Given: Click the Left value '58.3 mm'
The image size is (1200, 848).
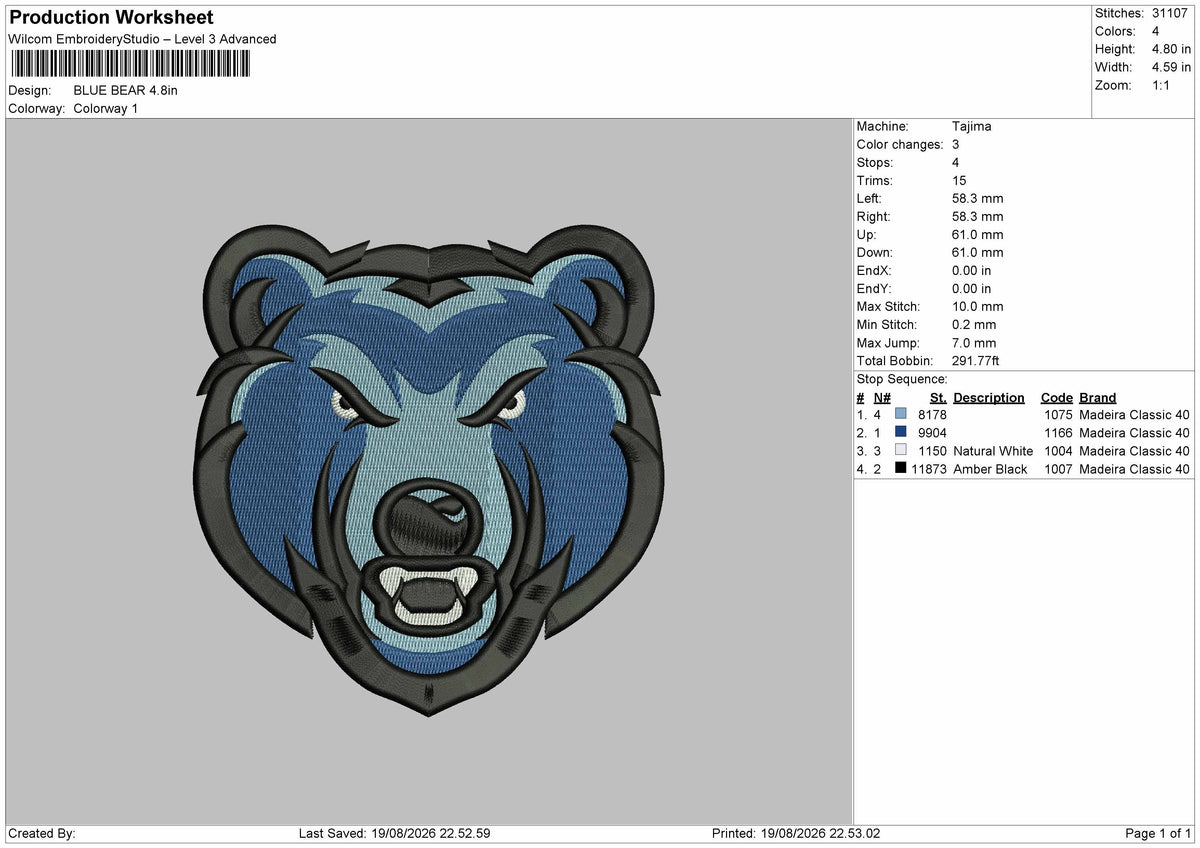Looking at the screenshot, I should 978,198.
